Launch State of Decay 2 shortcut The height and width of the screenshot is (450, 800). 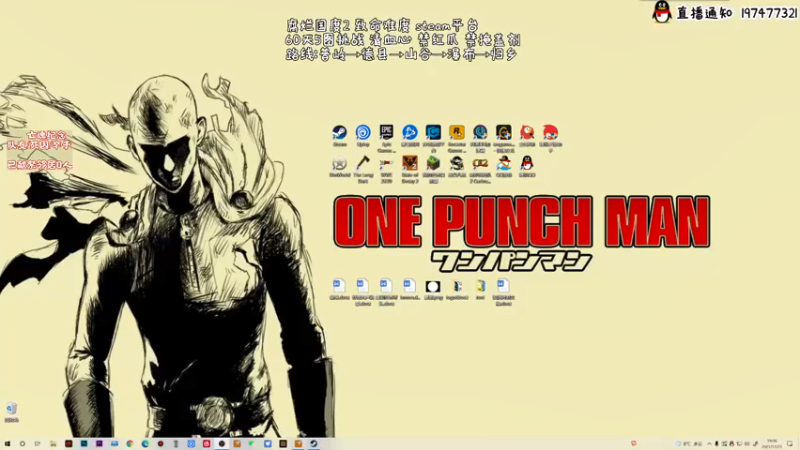point(410,169)
